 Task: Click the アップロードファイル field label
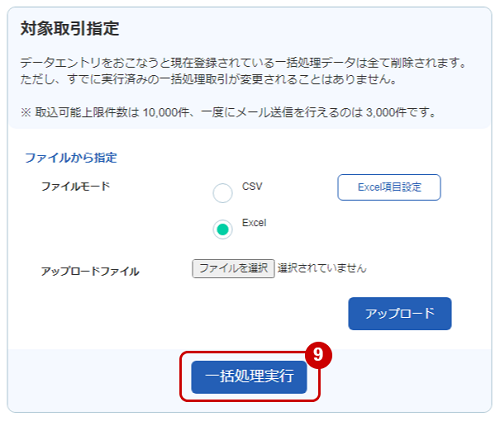coord(90,271)
